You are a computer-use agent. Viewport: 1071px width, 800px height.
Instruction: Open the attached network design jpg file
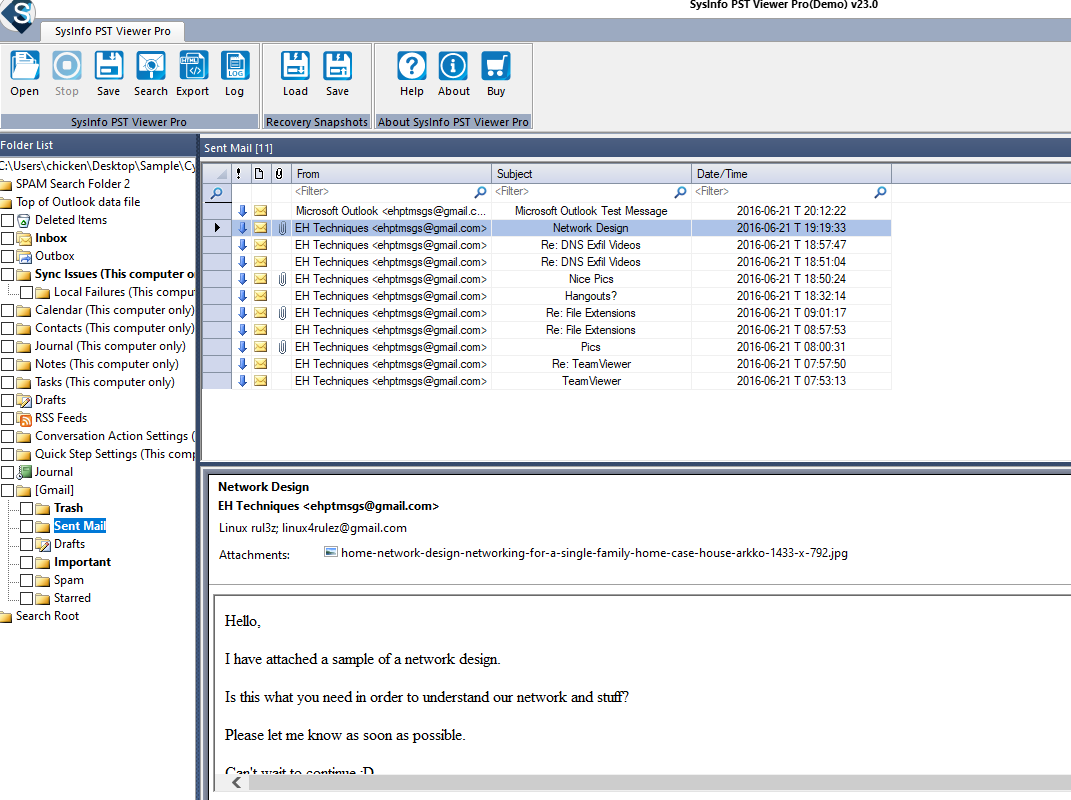pyautogui.click(x=593, y=552)
